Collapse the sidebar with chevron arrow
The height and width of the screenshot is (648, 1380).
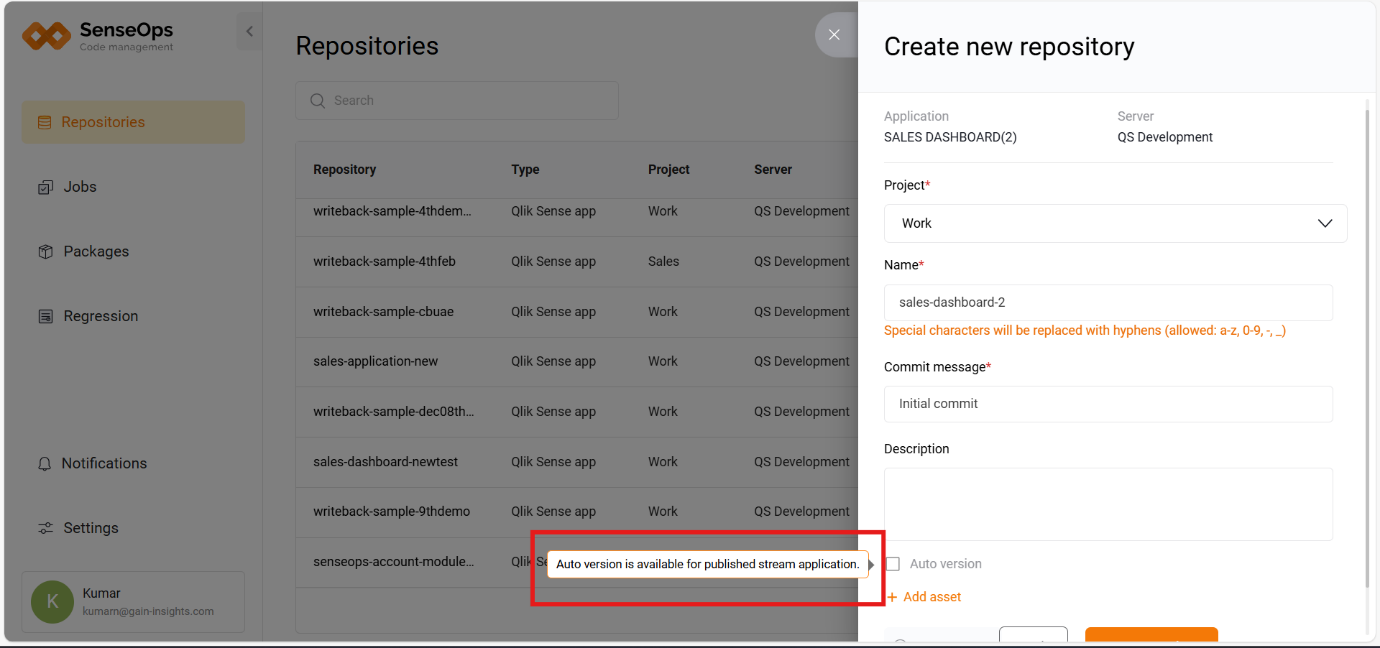249,32
